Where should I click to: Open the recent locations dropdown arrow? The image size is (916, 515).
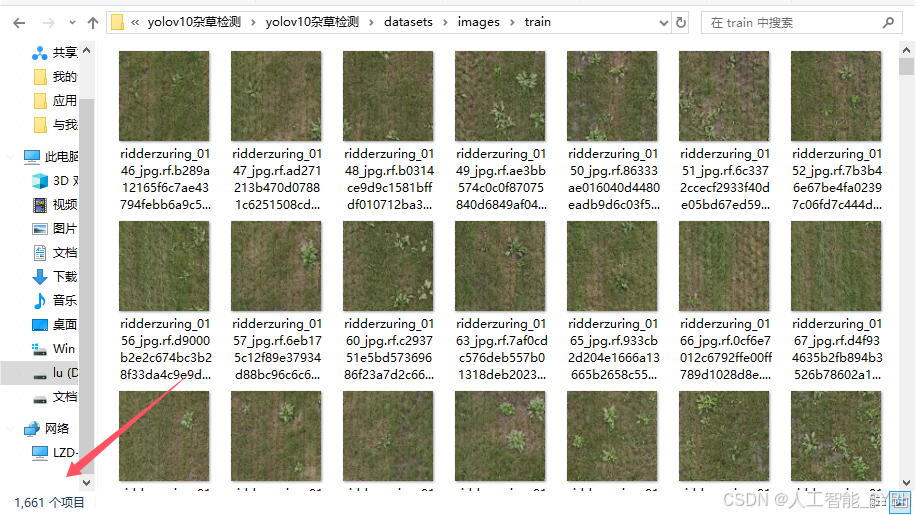point(72,23)
